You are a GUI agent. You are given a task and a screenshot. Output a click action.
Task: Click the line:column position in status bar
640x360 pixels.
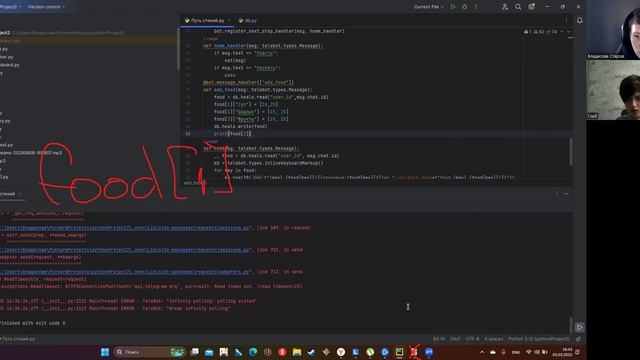439,339
